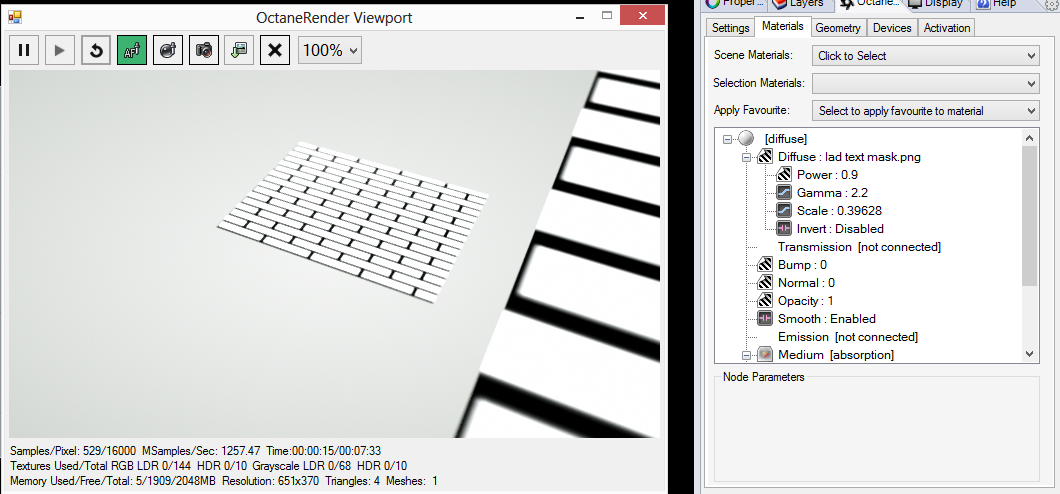
Task: Click the Scale float icon
Action: pos(784,211)
